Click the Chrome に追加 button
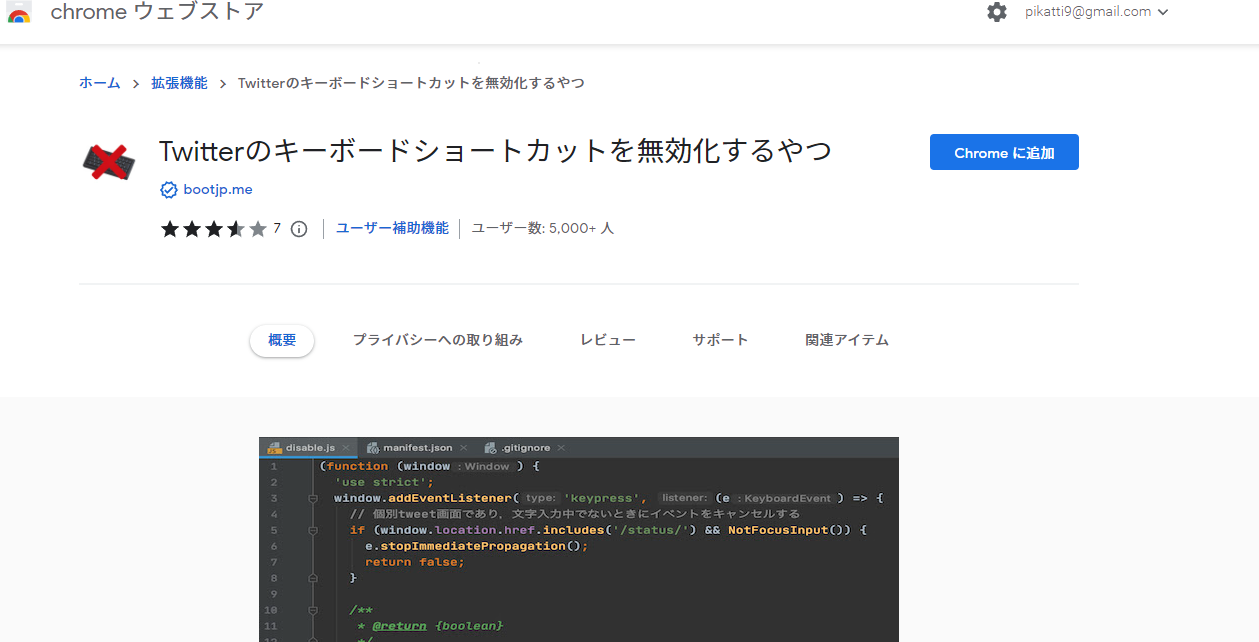Image resolution: width=1259 pixels, height=642 pixels. pos(1004,152)
